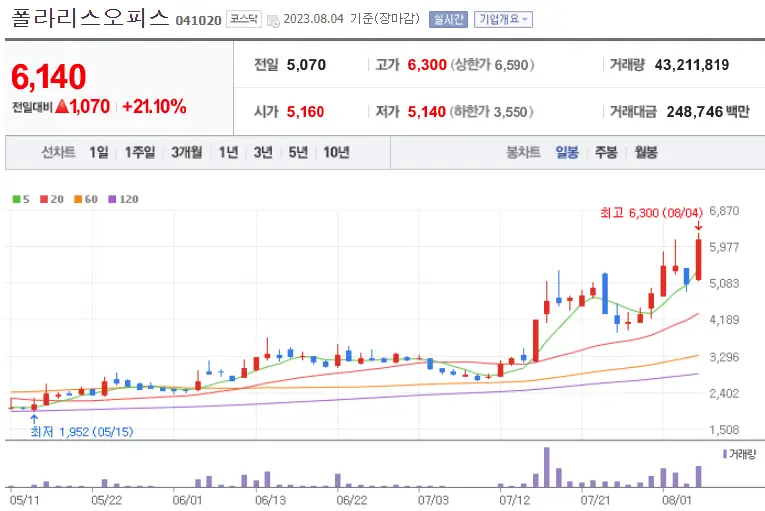Click the purple 120-day moving average swatch
Image resolution: width=765 pixels, height=511 pixels.
tap(112, 199)
